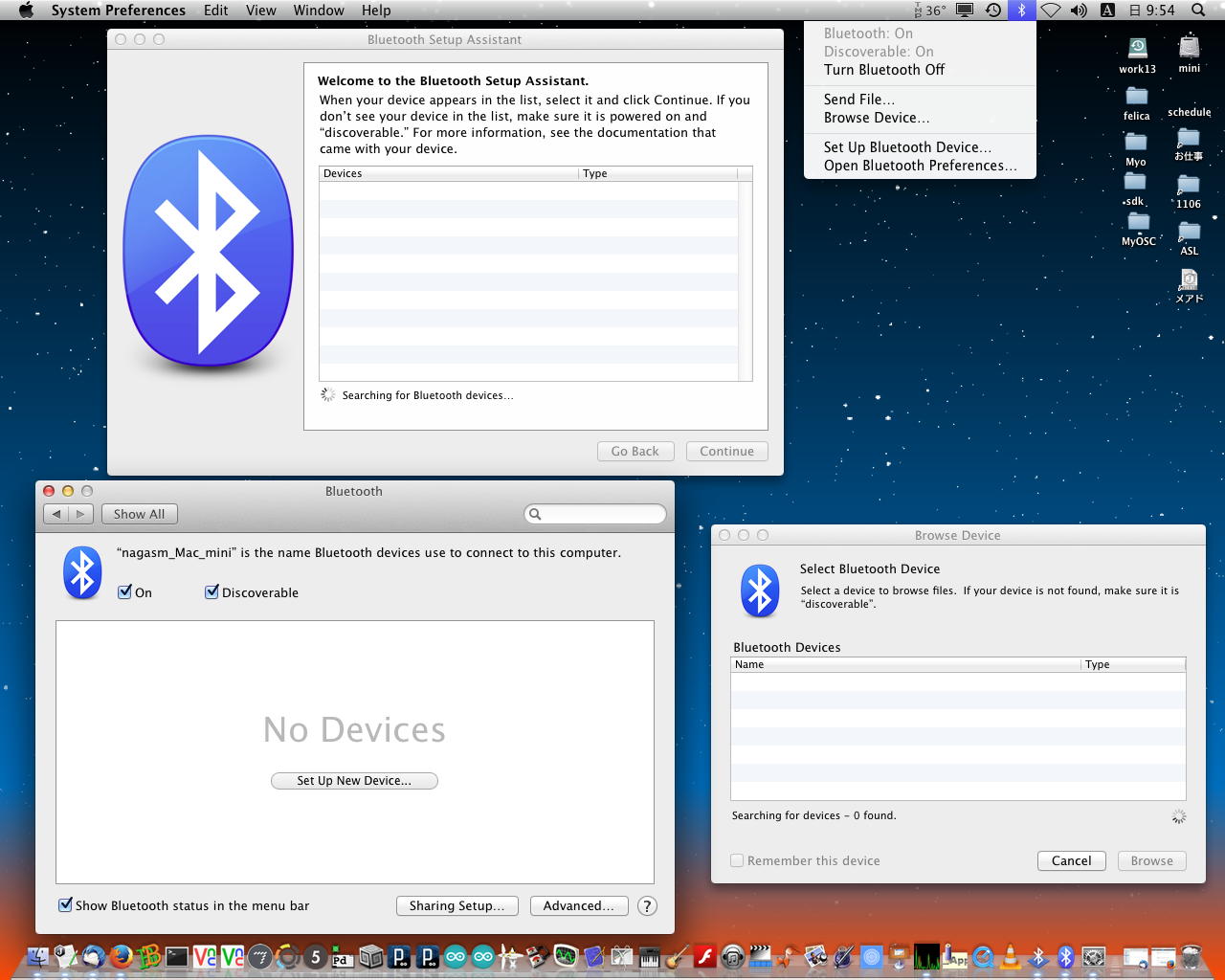Open the Apple menu
Screen dimensions: 1225x980
(26, 11)
